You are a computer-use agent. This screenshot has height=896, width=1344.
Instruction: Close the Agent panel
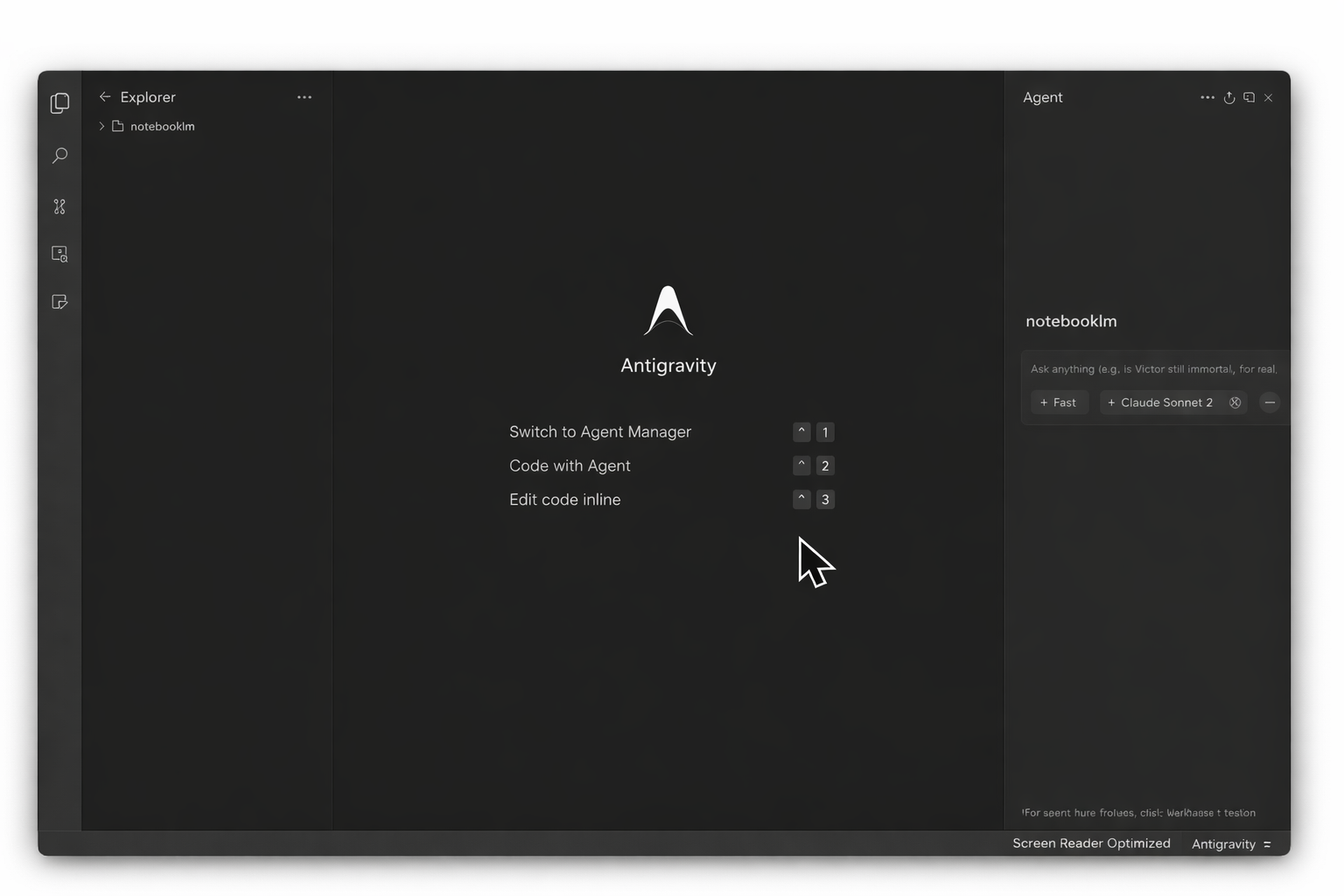coord(1268,98)
